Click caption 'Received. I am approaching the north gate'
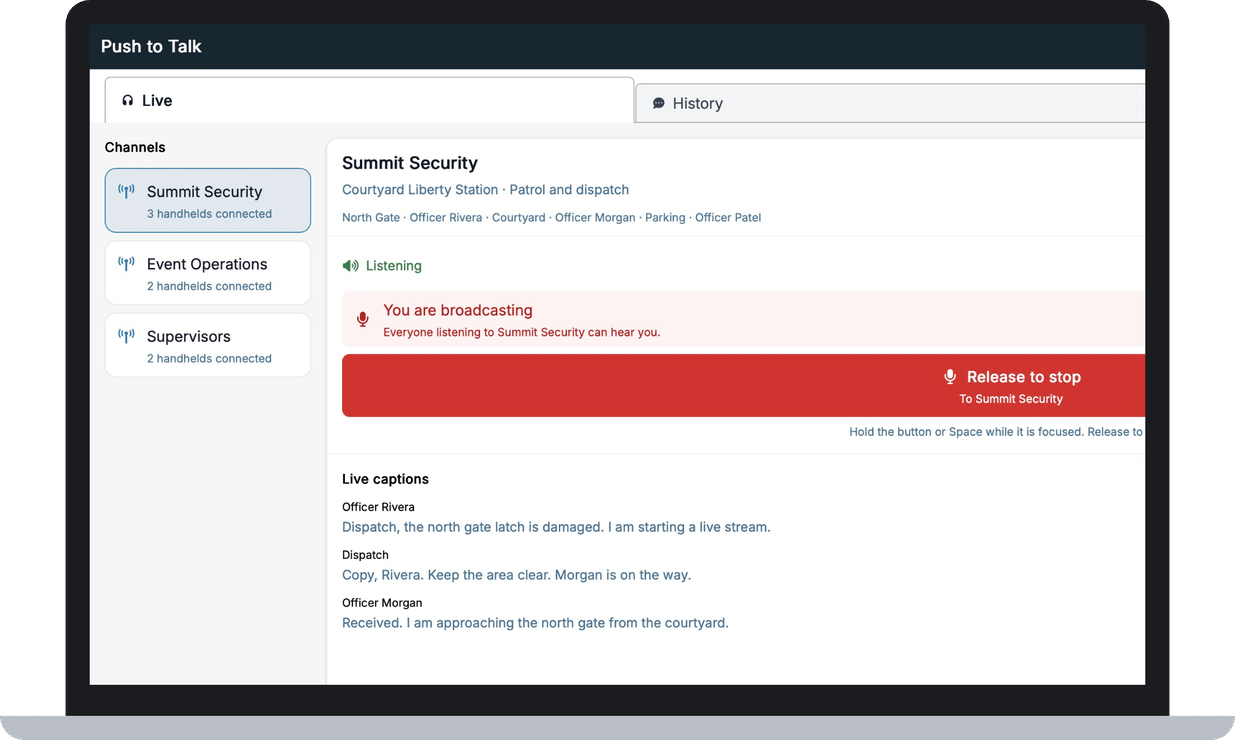 [535, 623]
